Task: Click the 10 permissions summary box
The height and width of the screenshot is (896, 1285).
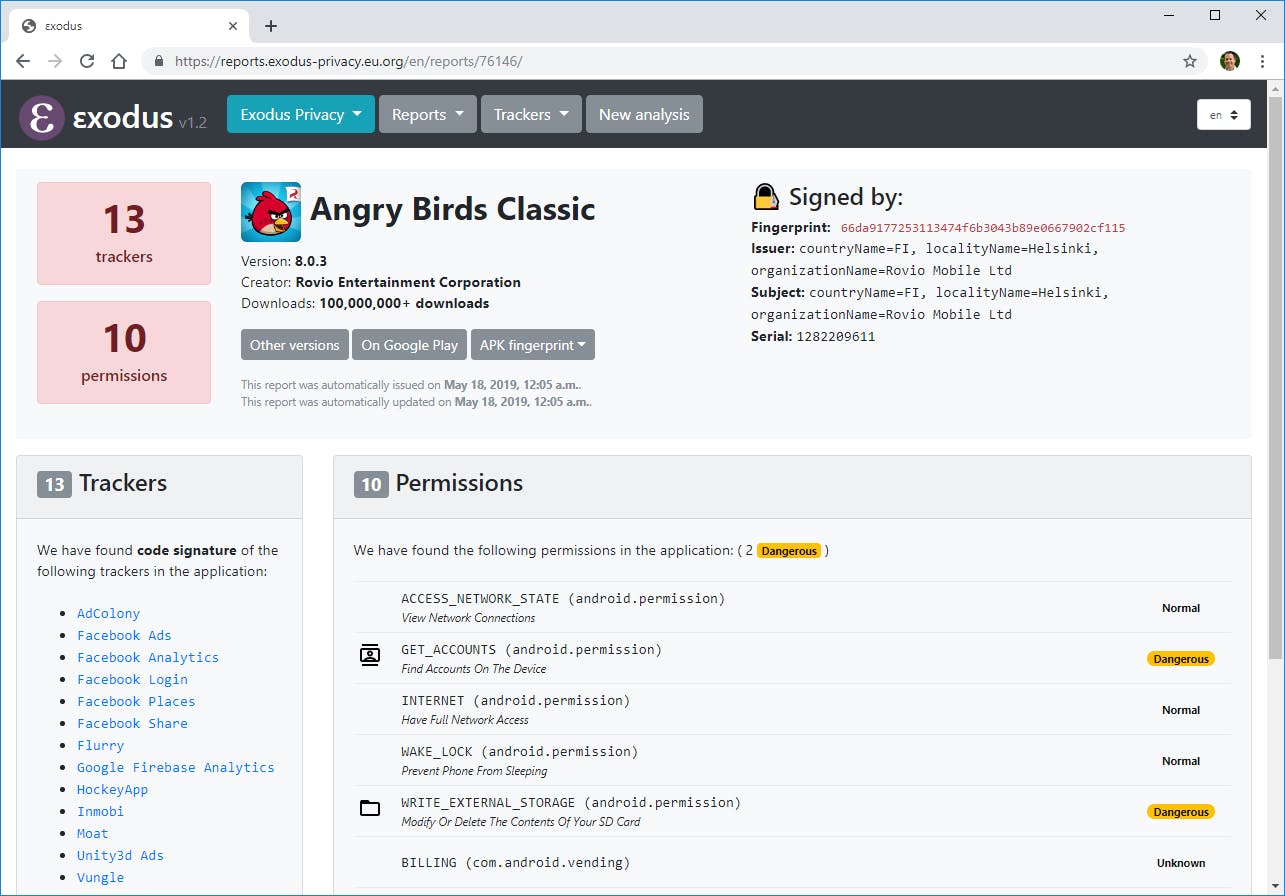Action: coord(124,352)
